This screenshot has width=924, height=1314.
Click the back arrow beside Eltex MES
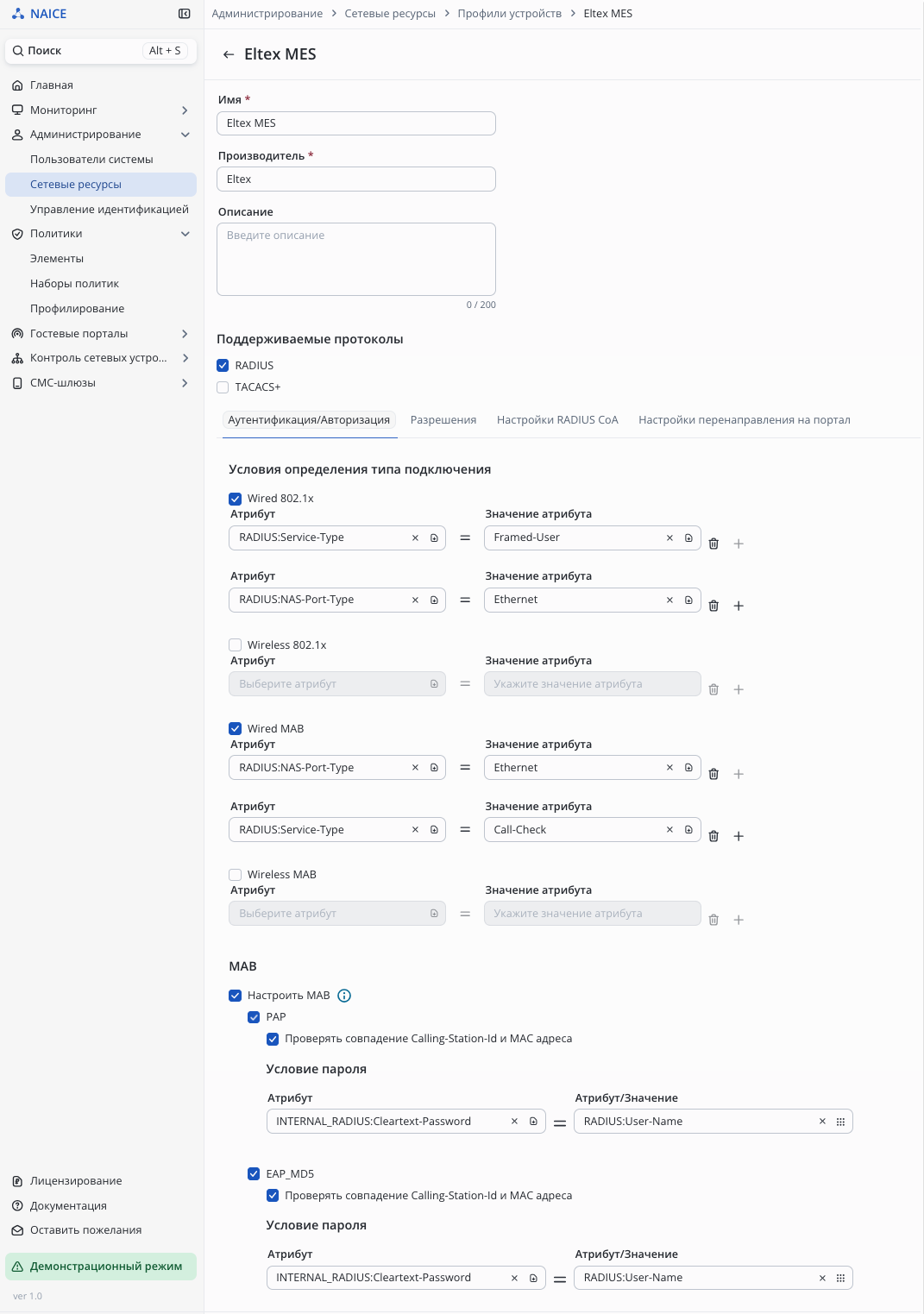click(229, 54)
